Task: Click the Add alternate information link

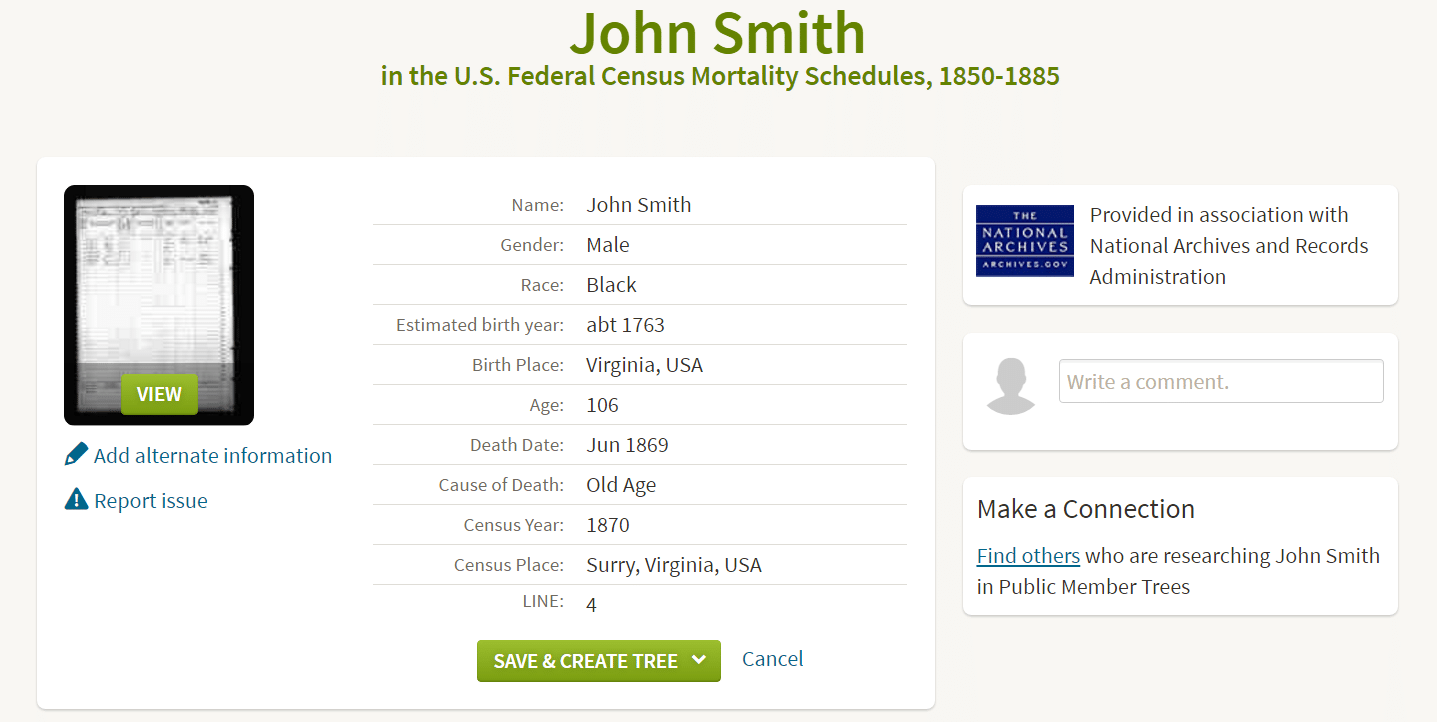Action: 213,456
